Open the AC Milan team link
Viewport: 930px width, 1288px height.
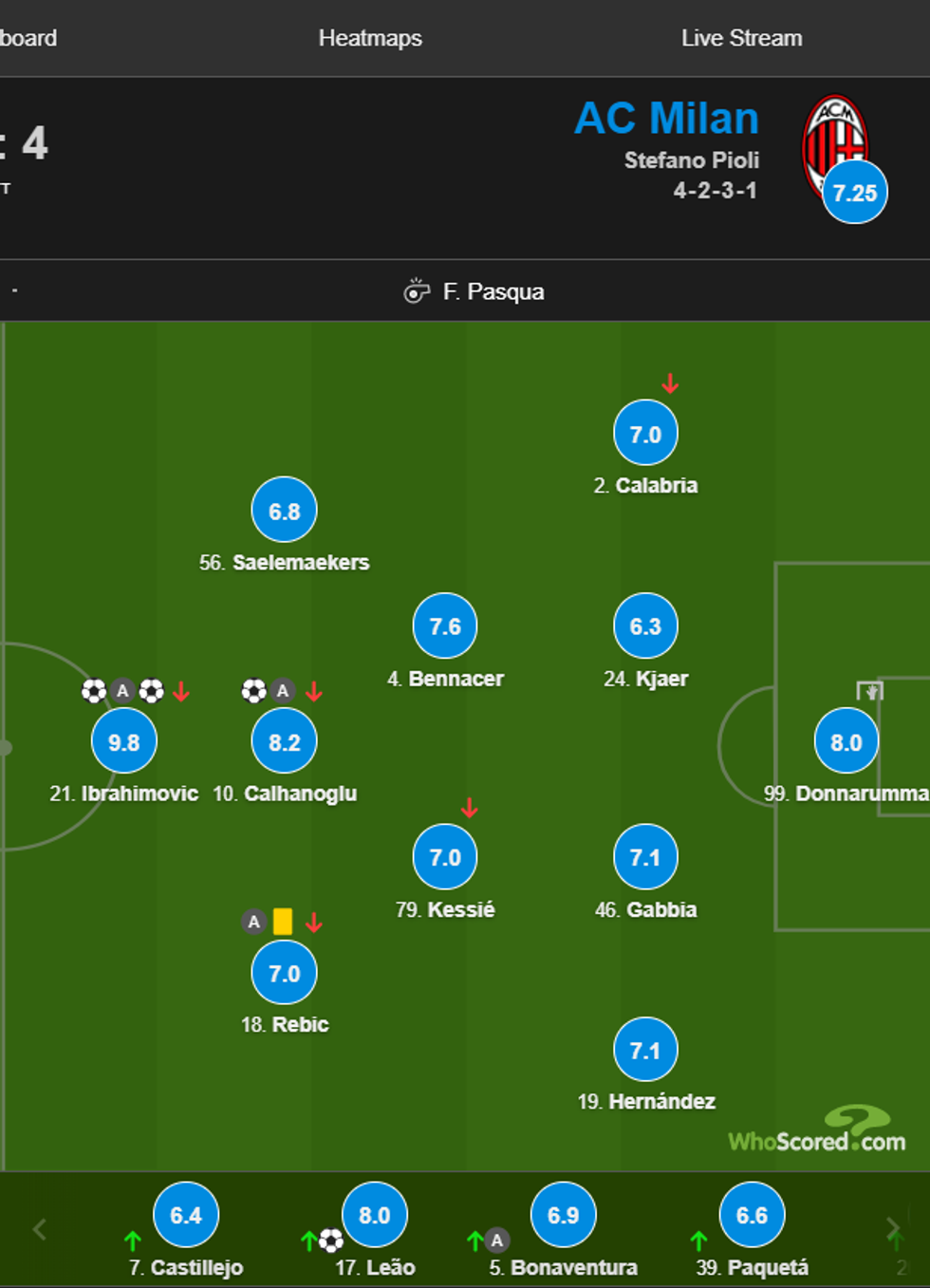pos(666,119)
